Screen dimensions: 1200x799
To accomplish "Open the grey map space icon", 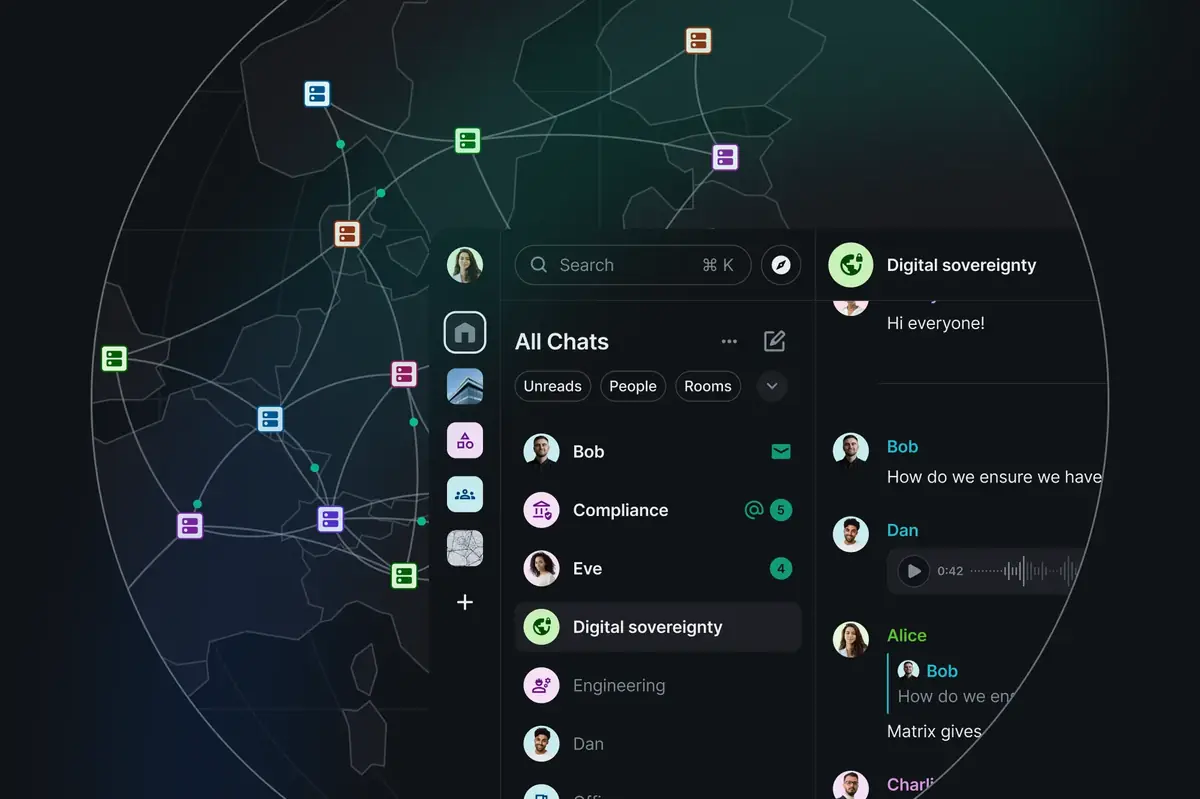I will coord(465,548).
